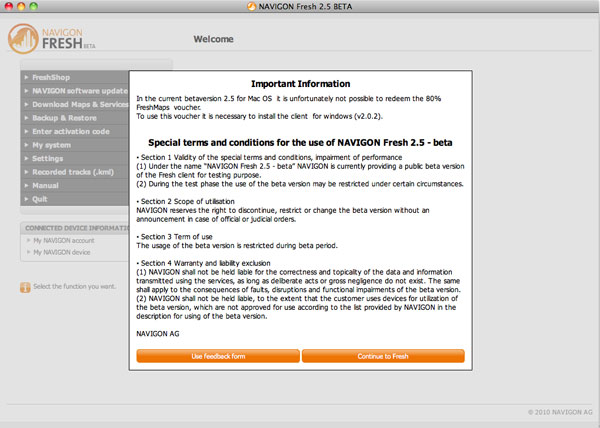
Task: Expand the My NAVIGON account arrow
Action: tap(28, 241)
